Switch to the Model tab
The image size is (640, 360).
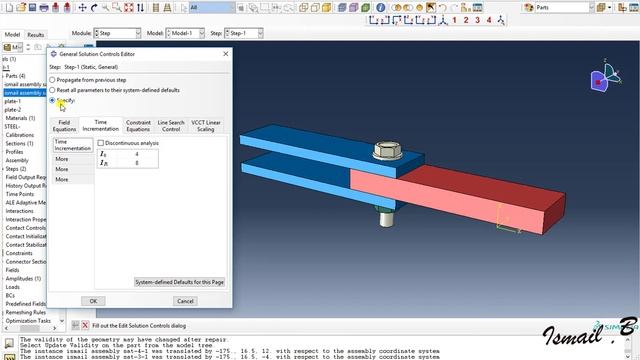click(x=12, y=35)
